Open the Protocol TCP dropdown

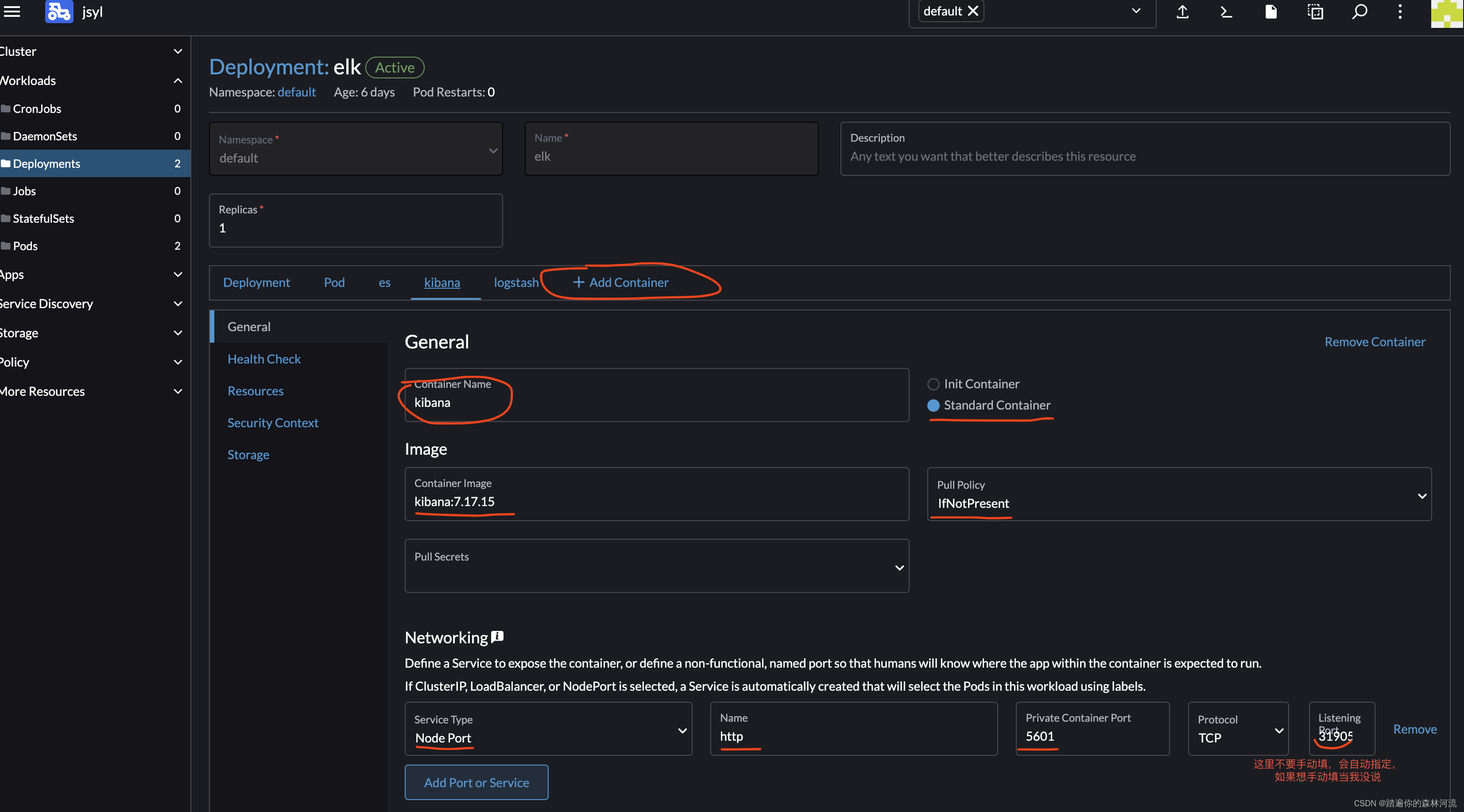tap(1238, 728)
